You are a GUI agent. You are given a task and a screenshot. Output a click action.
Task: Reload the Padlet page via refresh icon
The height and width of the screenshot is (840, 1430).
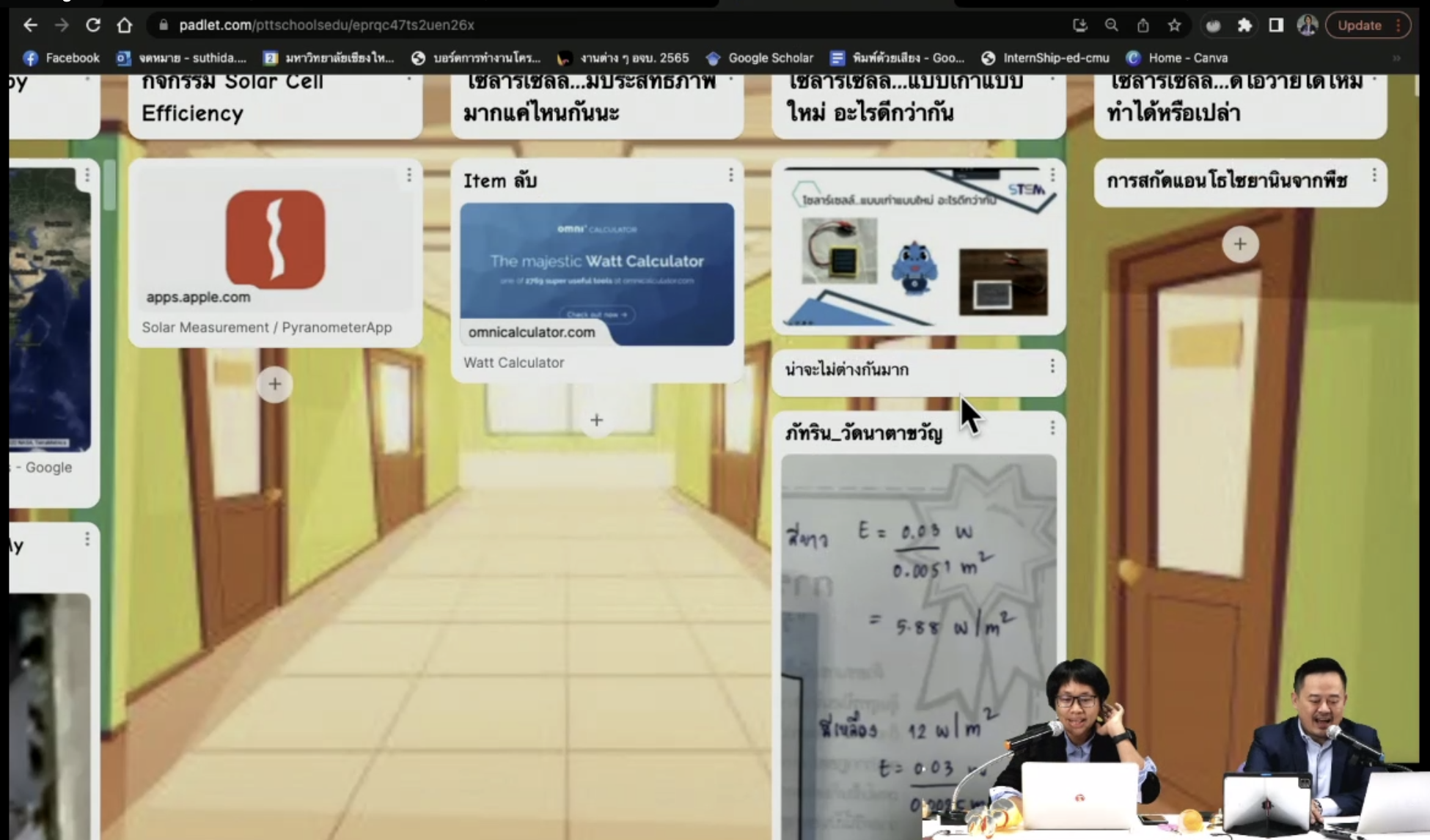[x=93, y=24]
